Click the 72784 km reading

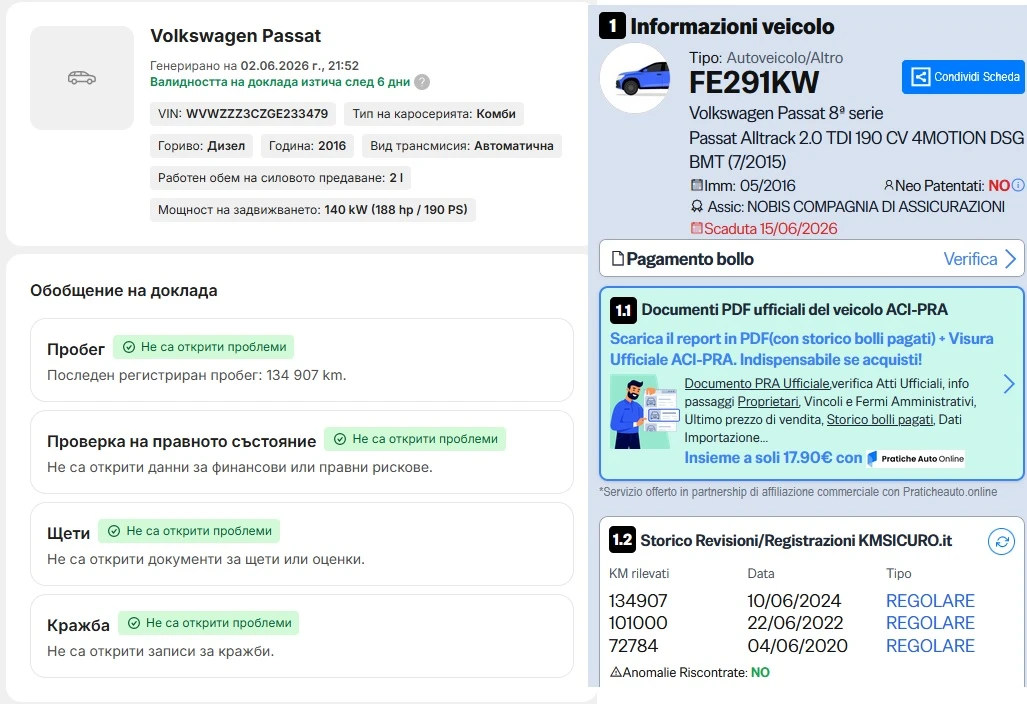tap(633, 646)
